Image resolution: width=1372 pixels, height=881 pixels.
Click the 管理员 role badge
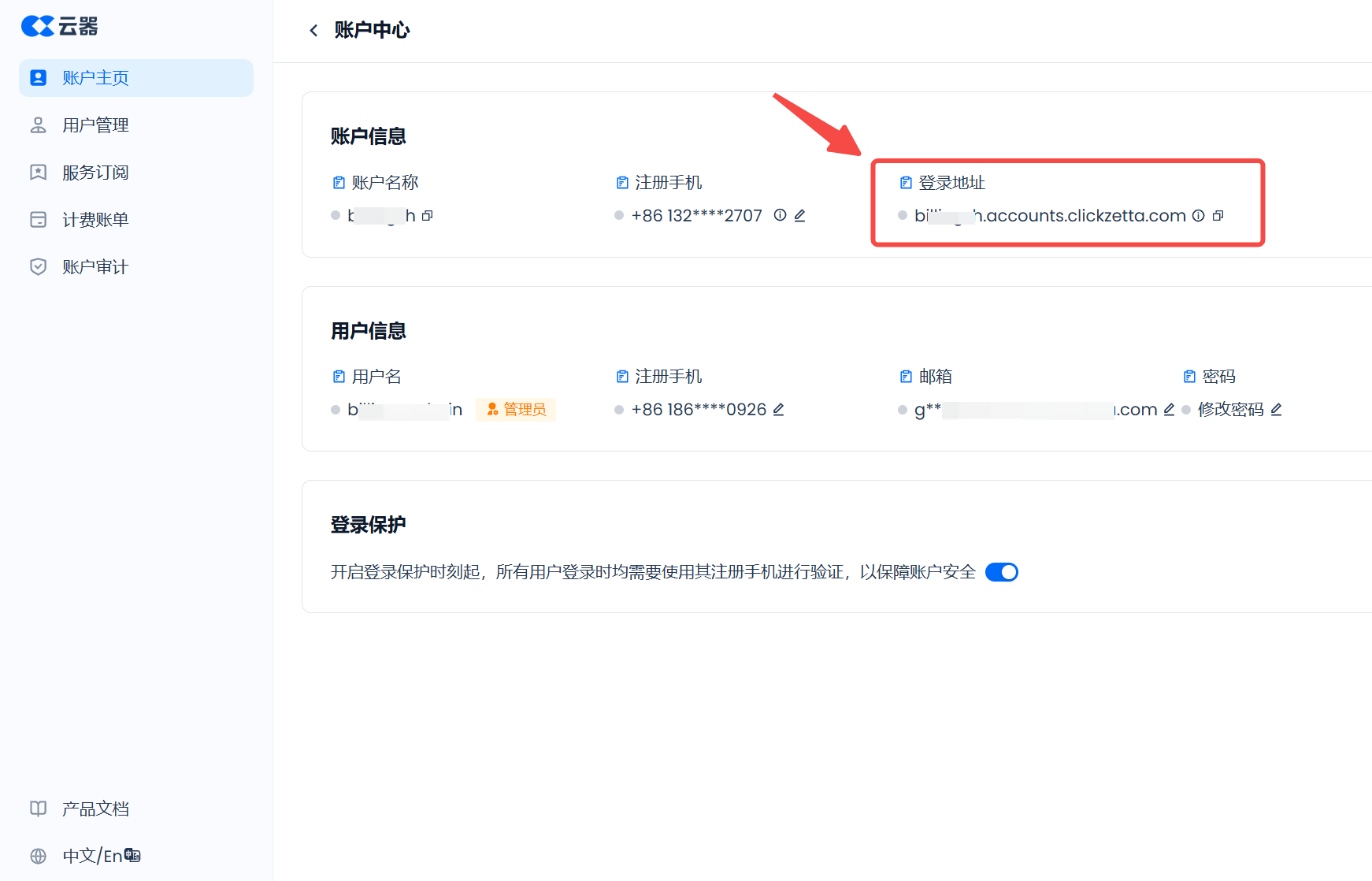[x=516, y=410]
